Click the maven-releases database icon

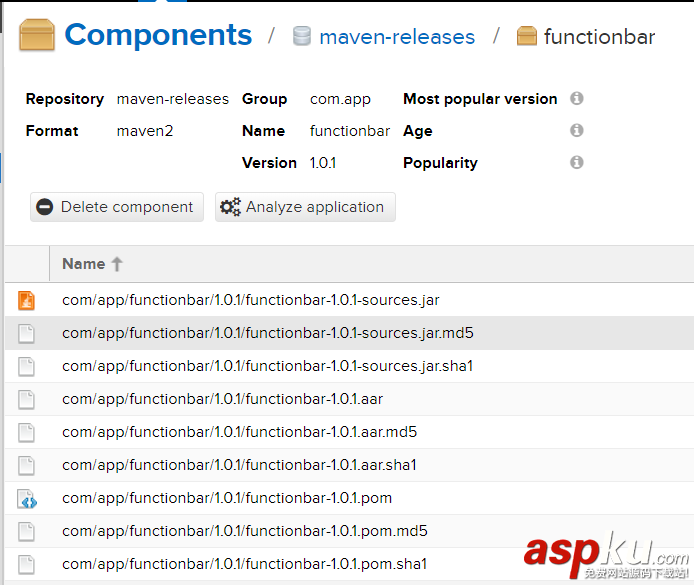point(302,36)
